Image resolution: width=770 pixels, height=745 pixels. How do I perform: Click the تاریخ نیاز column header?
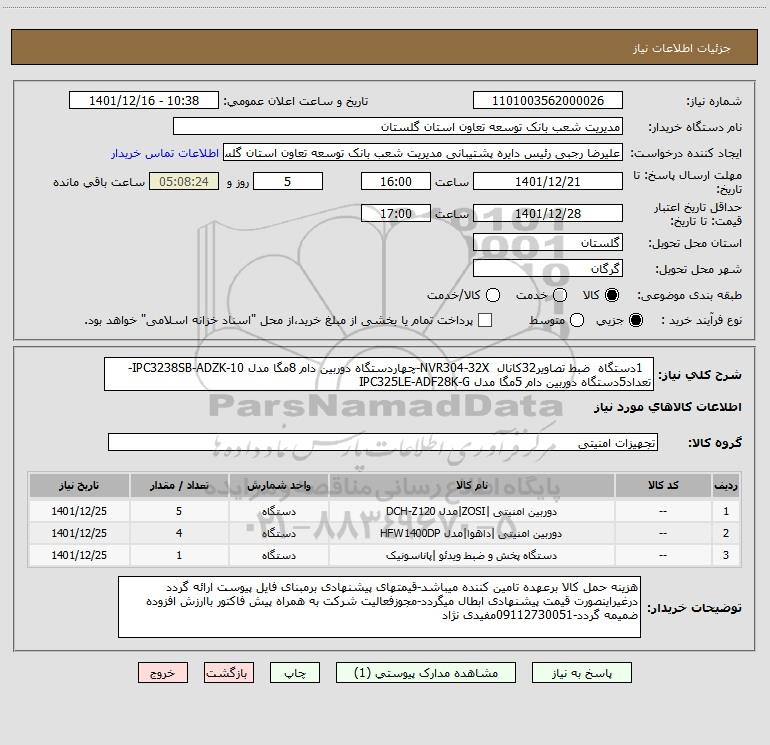coord(79,485)
